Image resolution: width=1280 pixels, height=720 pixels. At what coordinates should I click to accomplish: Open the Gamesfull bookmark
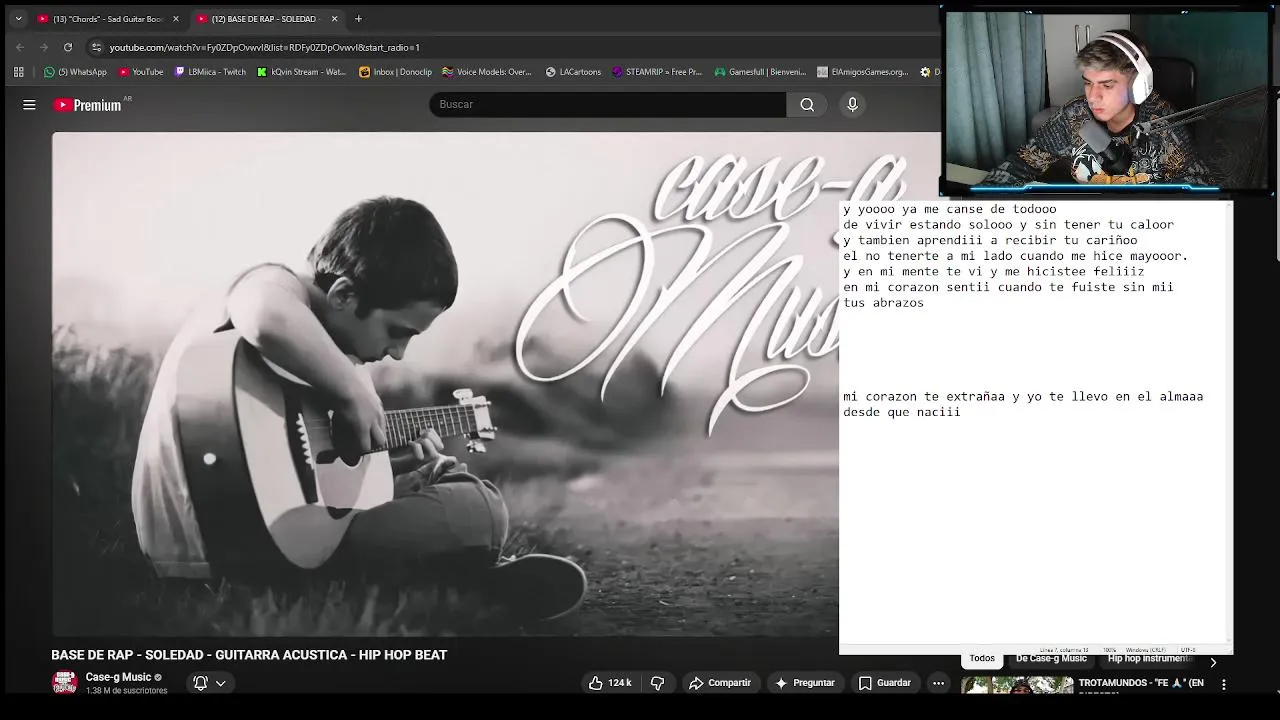(x=759, y=72)
